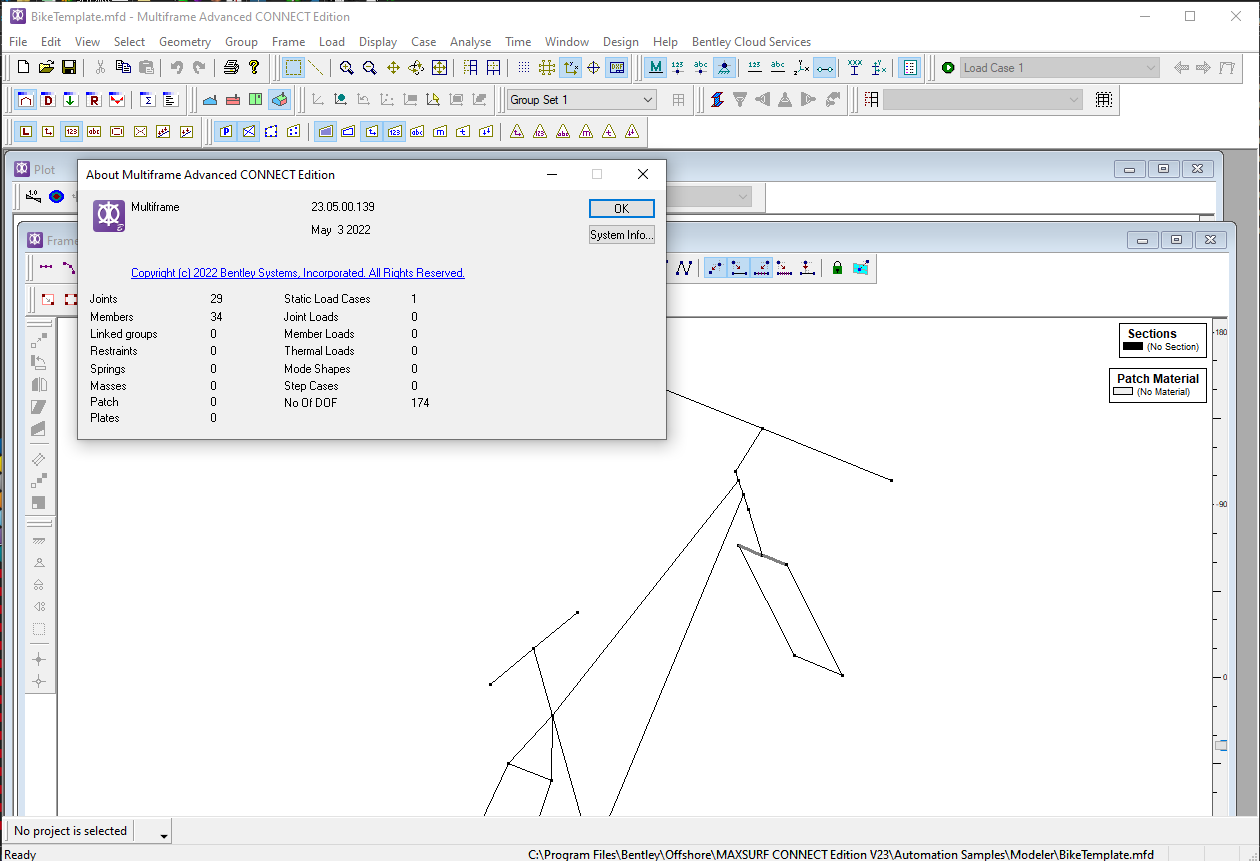Click the red I-beam section icon
Viewport: 1260px width, 861px height.
point(717,100)
